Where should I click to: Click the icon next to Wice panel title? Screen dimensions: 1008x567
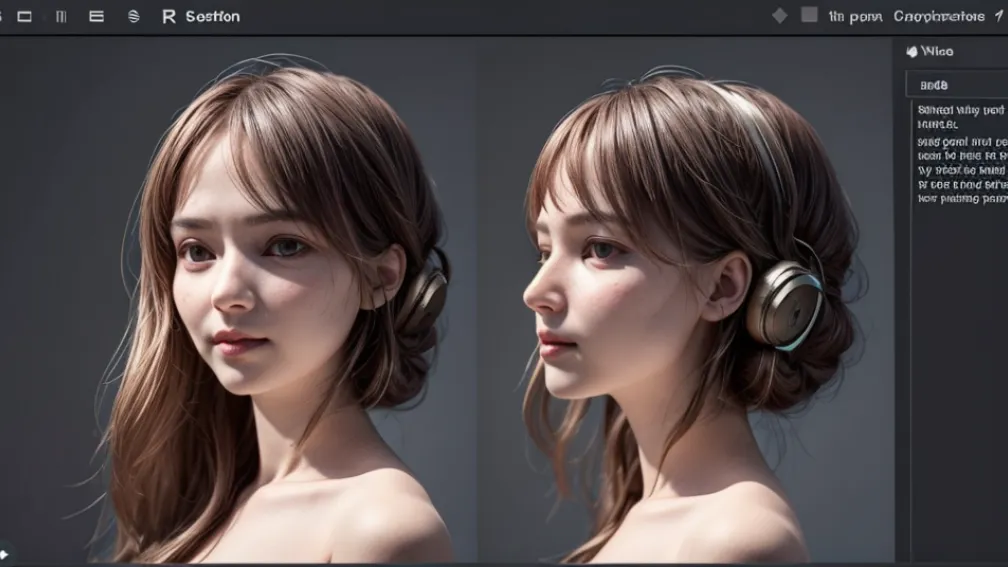tap(911, 52)
